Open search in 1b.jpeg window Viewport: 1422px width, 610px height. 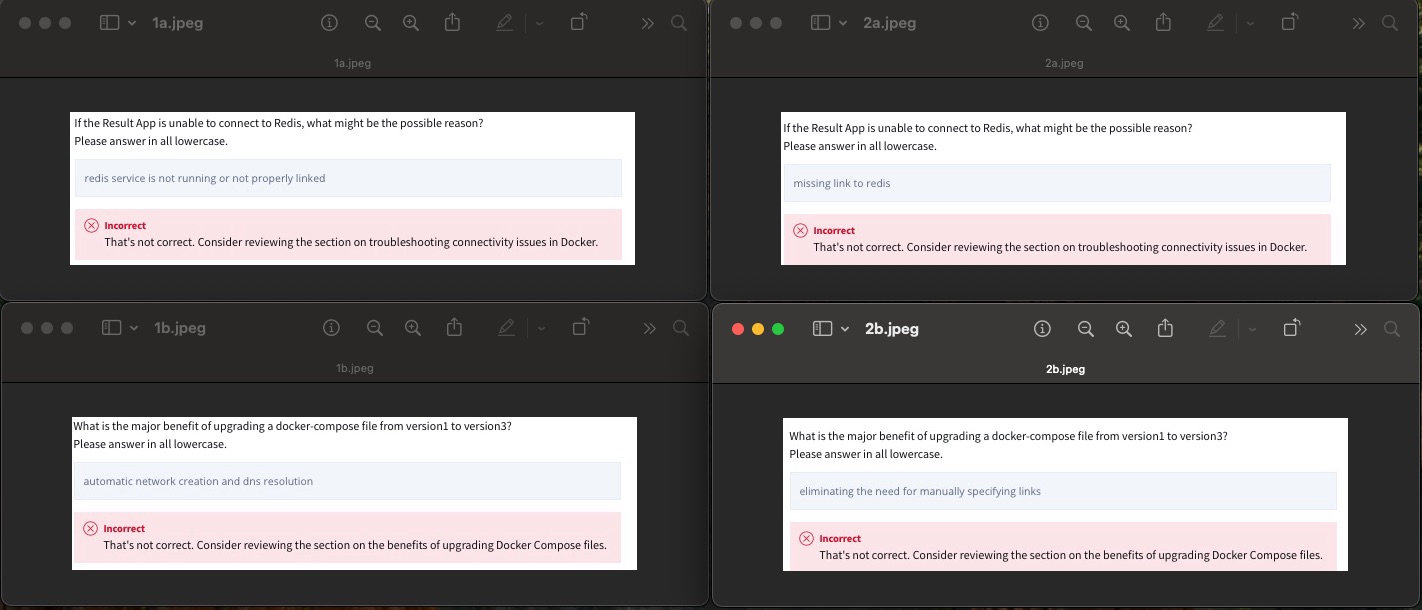(681, 328)
